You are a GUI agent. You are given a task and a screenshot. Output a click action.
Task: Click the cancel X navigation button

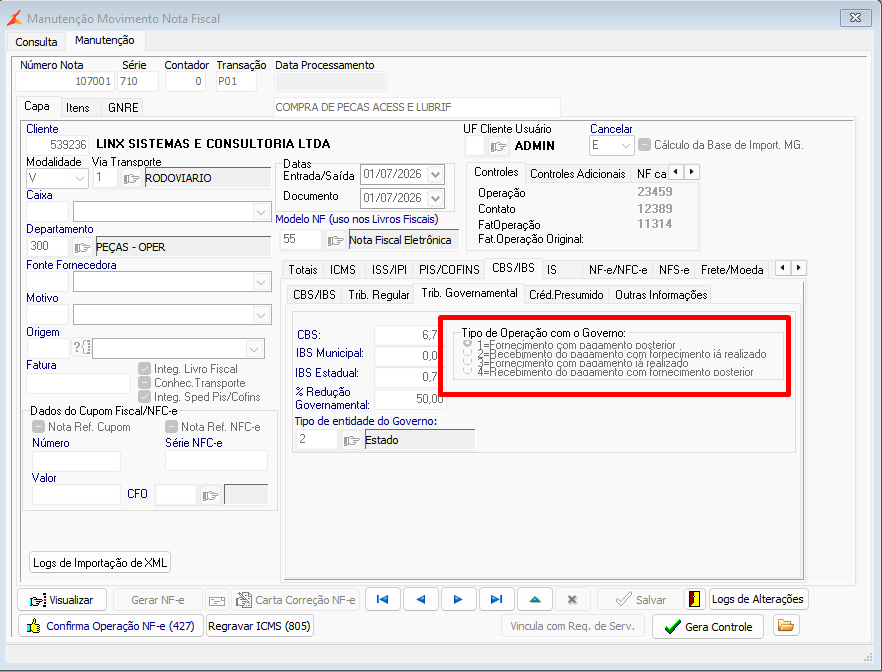click(x=572, y=599)
